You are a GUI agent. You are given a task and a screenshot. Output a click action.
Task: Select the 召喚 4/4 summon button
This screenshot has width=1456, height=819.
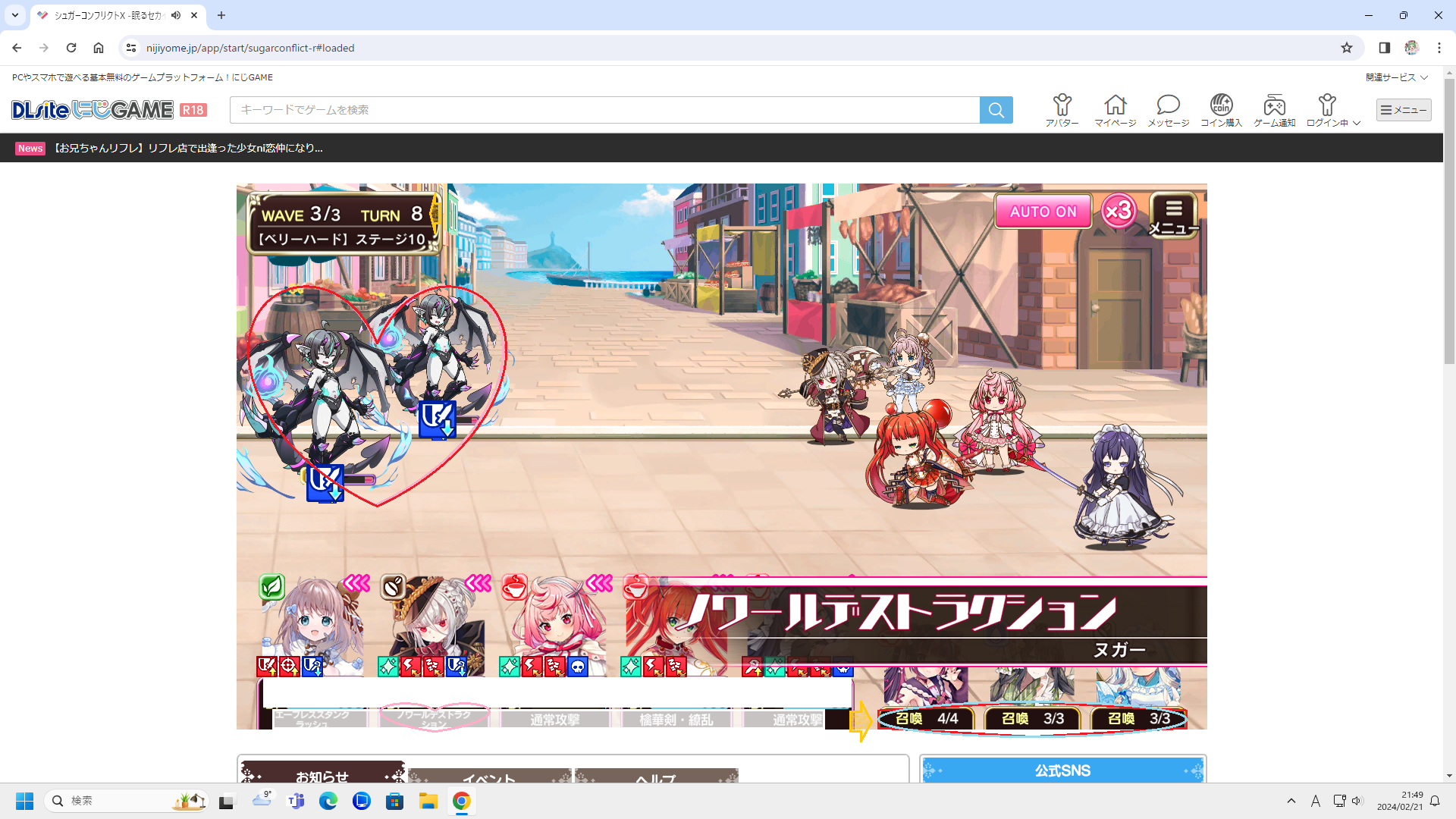927,718
